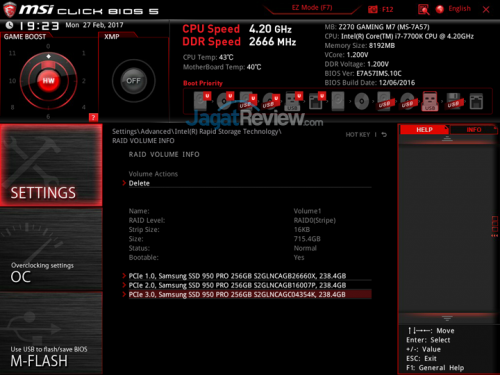Click the clock icon beside the time
Screen dimensions: 500x375
click(x=9, y=25)
